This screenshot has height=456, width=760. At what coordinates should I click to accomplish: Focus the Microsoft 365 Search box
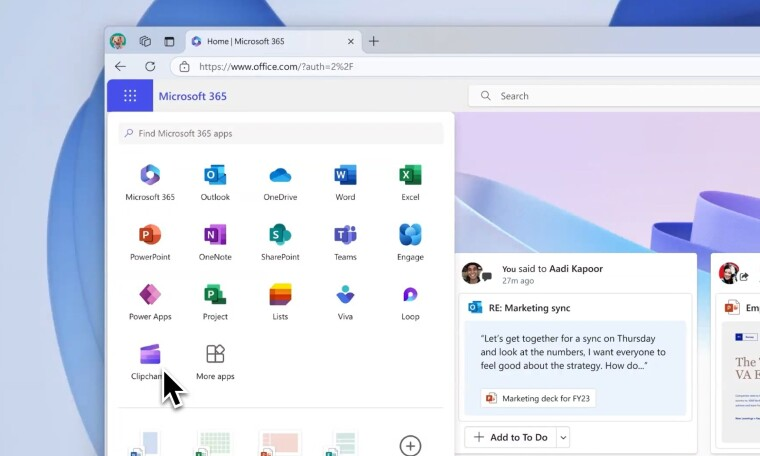[614, 96]
